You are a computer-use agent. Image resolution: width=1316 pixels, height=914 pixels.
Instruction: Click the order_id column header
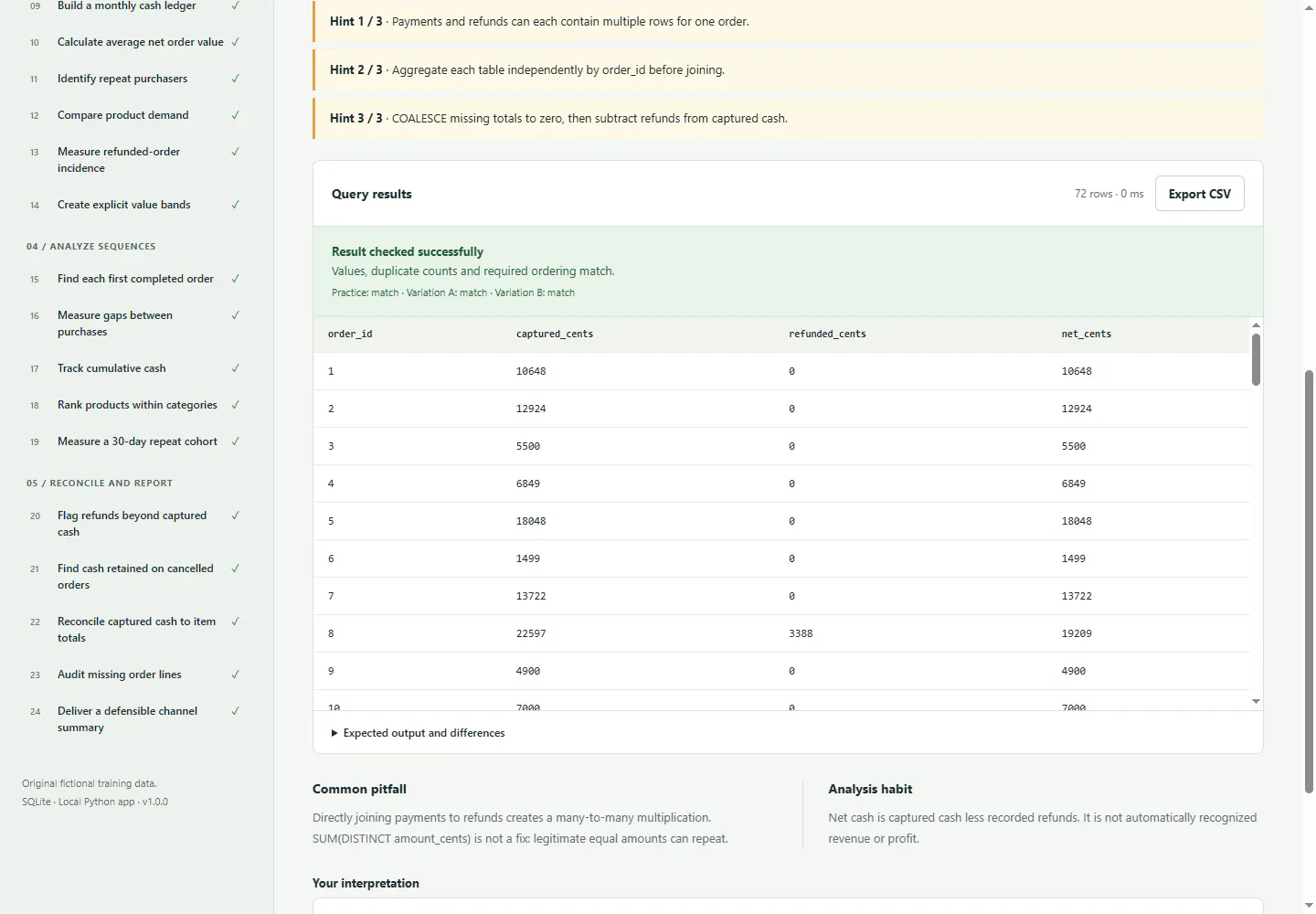pyautogui.click(x=350, y=335)
